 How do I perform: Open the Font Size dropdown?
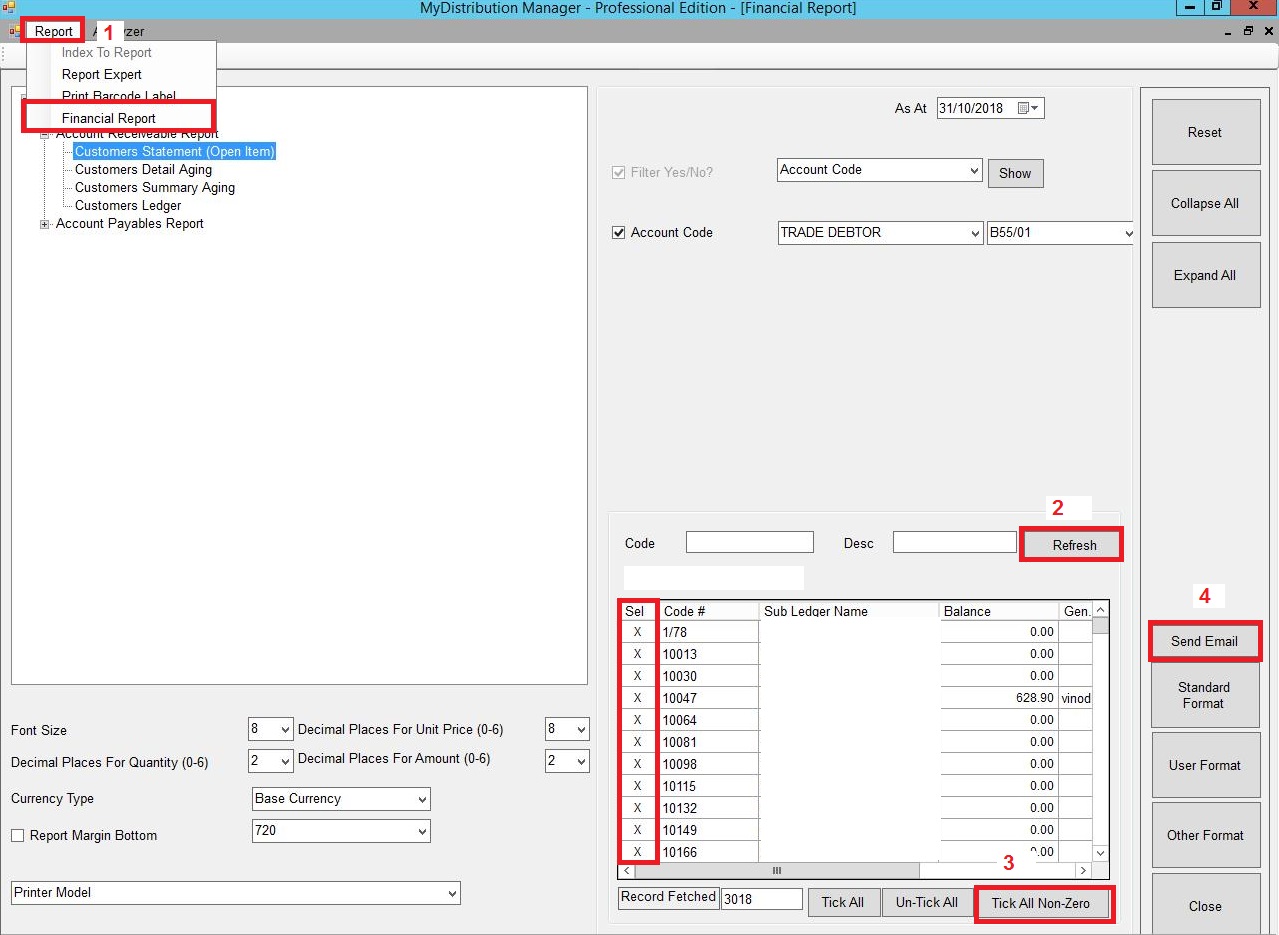coord(283,730)
